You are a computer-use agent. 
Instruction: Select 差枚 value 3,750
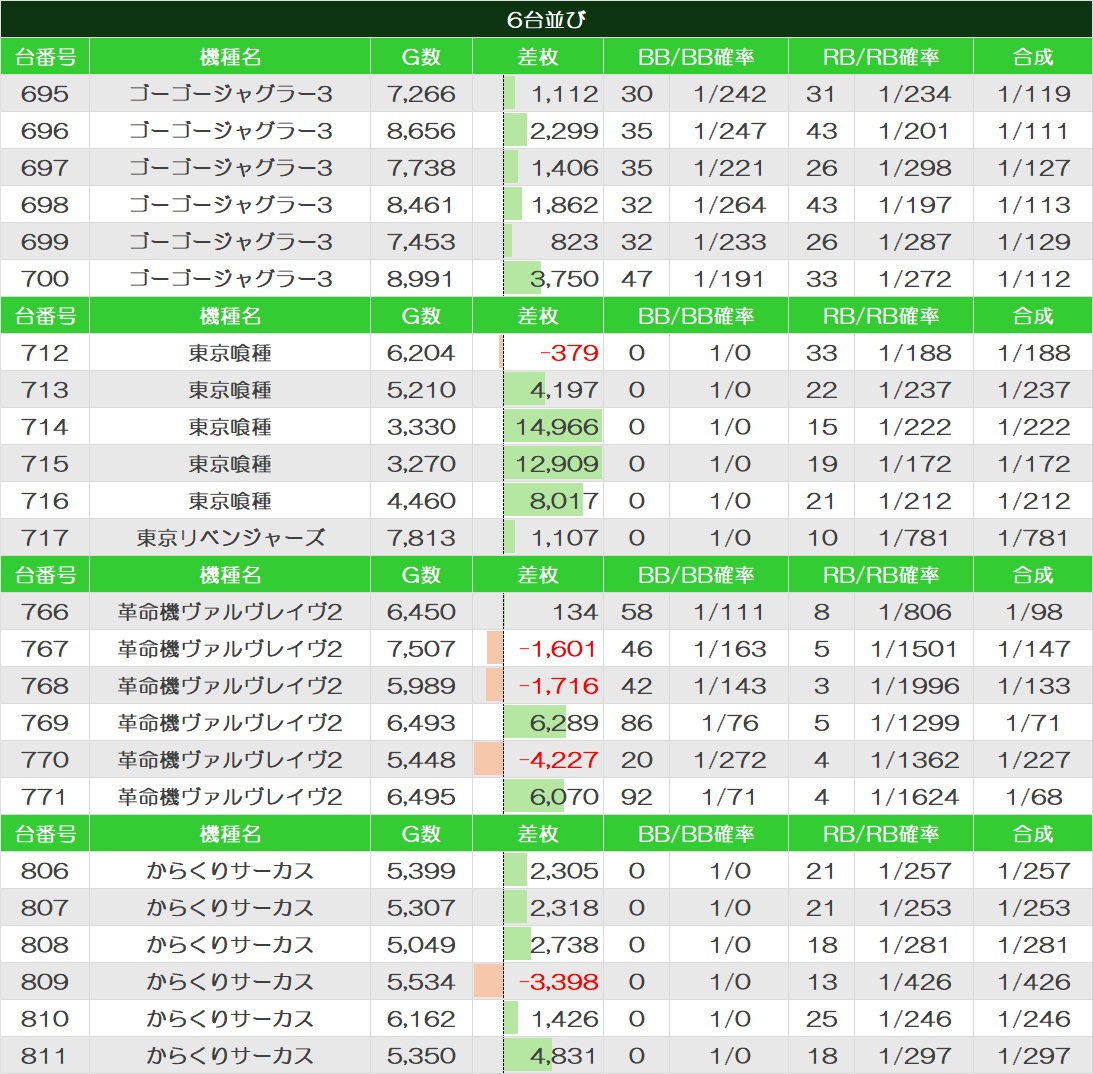pyautogui.click(x=565, y=278)
